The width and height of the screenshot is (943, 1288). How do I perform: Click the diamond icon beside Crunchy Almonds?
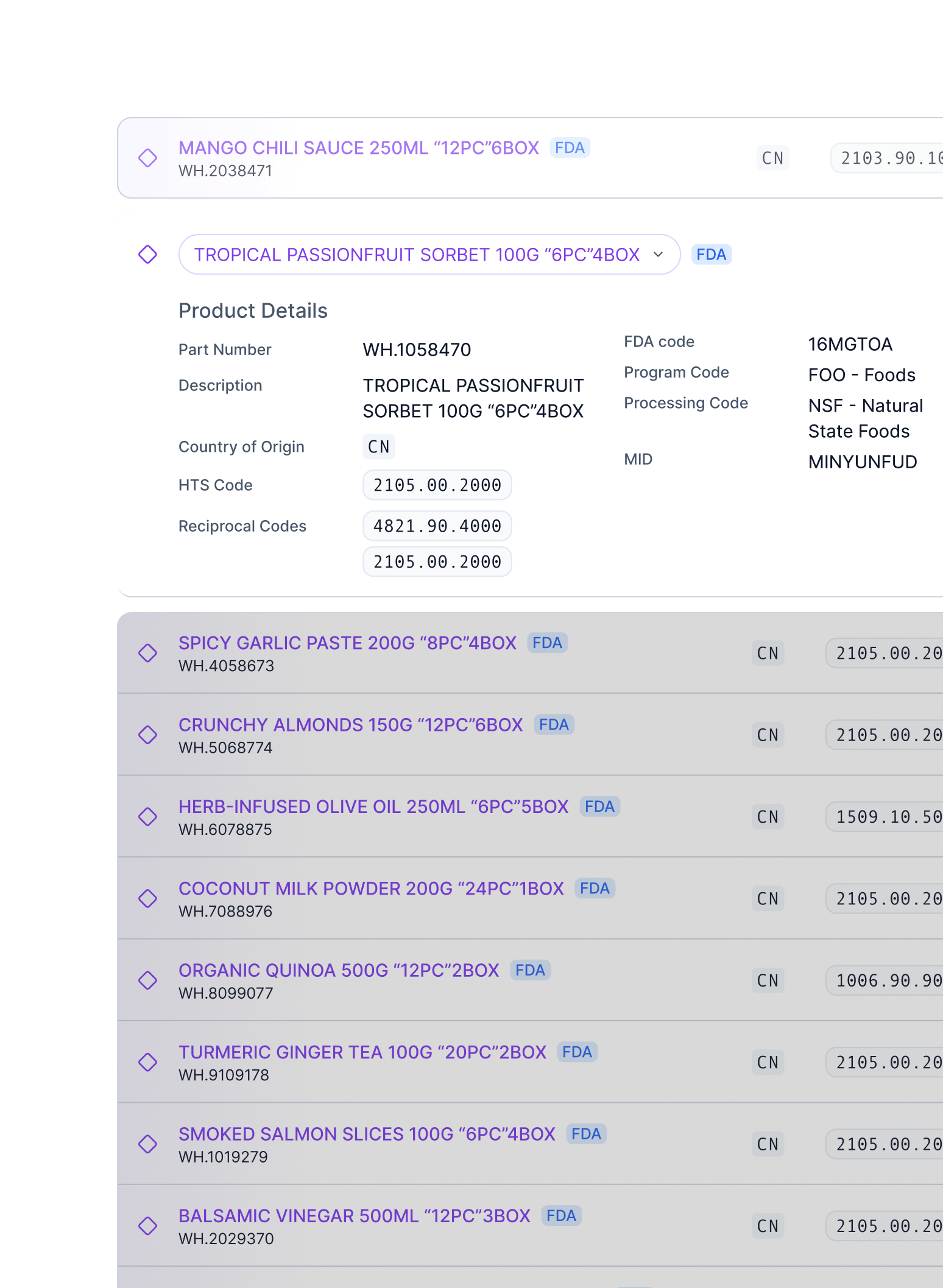pyautogui.click(x=147, y=734)
